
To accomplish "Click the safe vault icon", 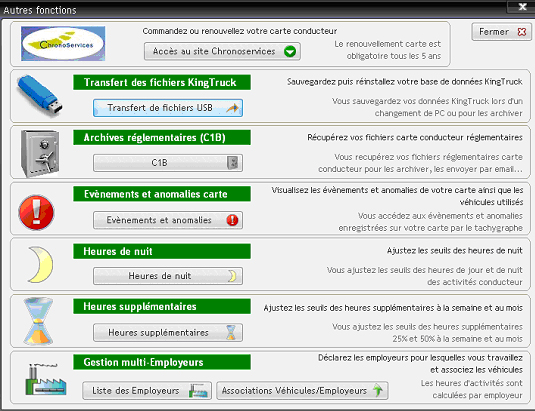I will 40,153.
